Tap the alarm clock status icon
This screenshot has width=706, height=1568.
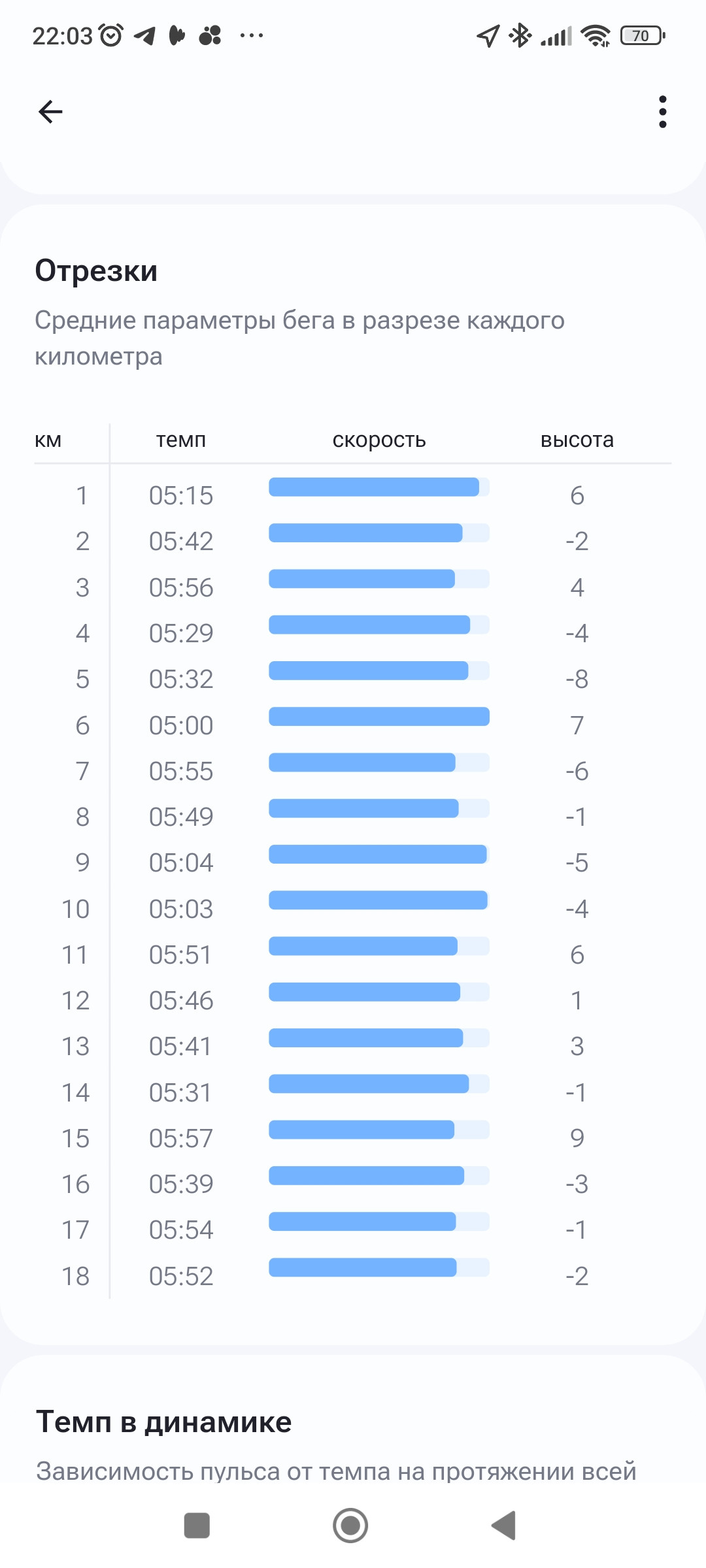[111, 35]
